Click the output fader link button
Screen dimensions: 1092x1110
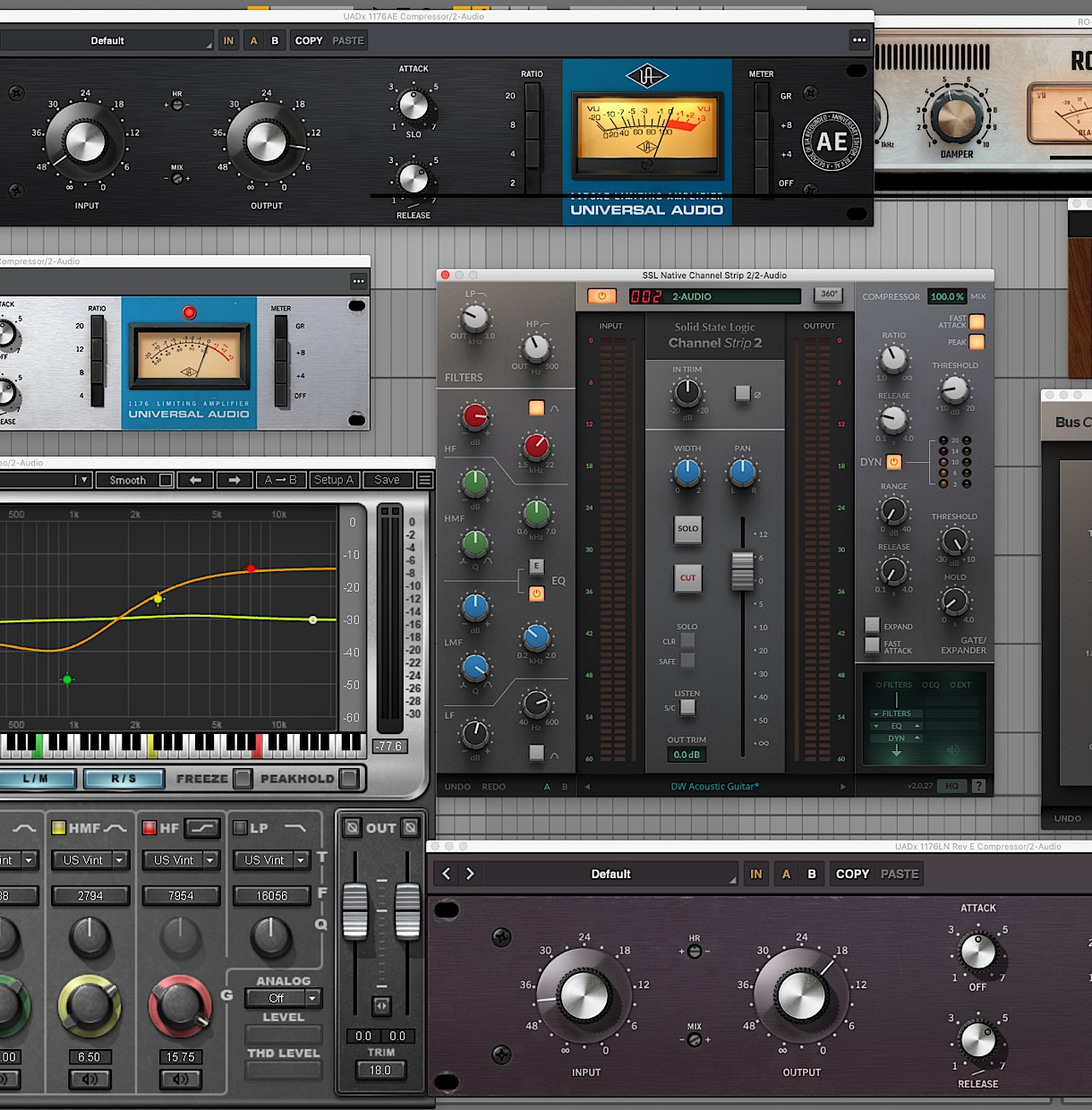(381, 1005)
